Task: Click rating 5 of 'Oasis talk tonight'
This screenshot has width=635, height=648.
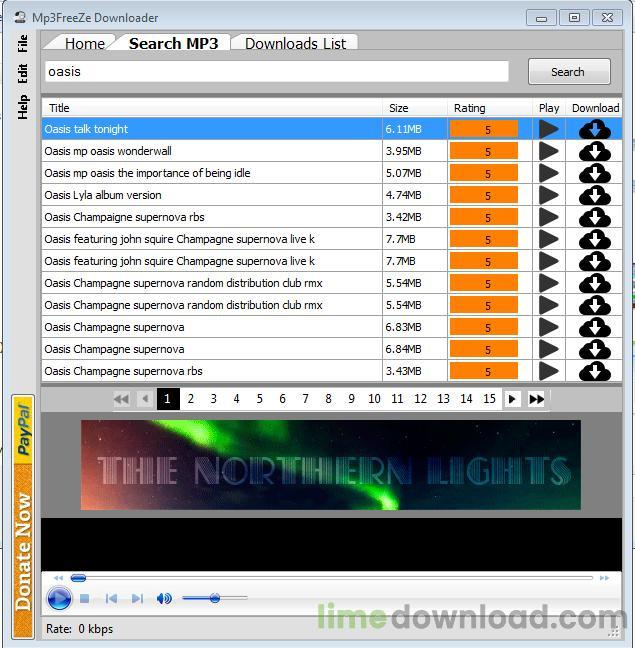Action: click(x=484, y=129)
